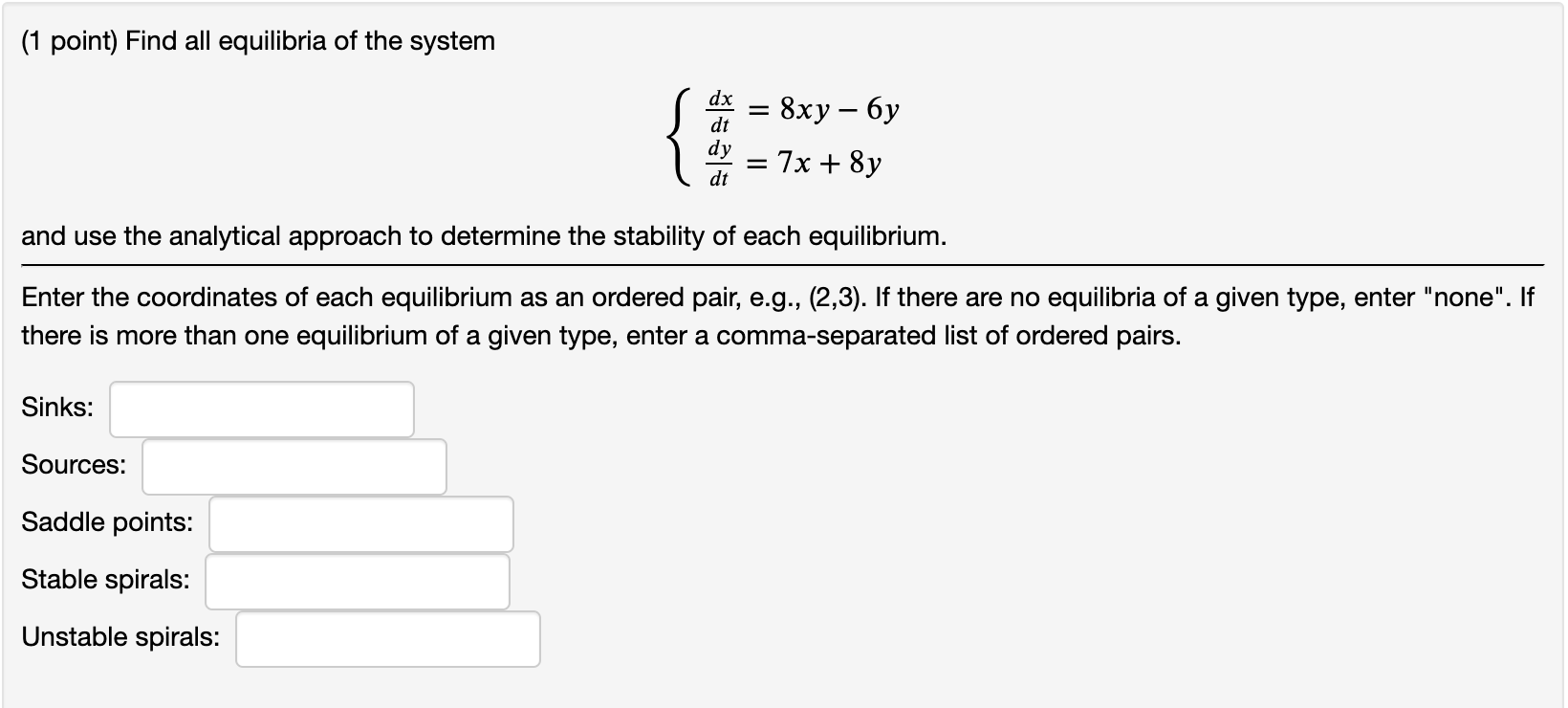Click the instructions paragraph about ordered pairs

pos(669,316)
